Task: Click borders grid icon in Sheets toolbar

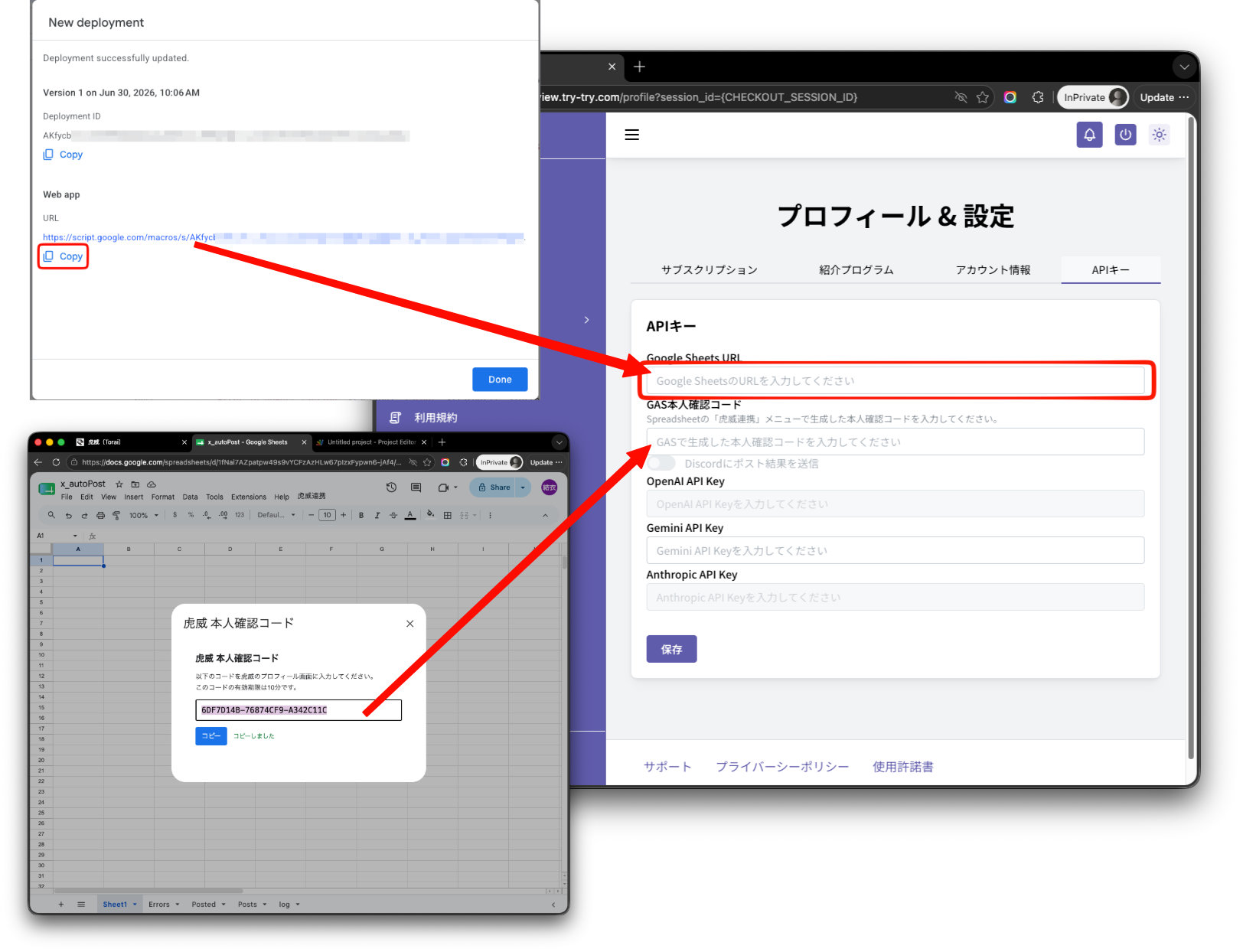Action: (x=448, y=515)
